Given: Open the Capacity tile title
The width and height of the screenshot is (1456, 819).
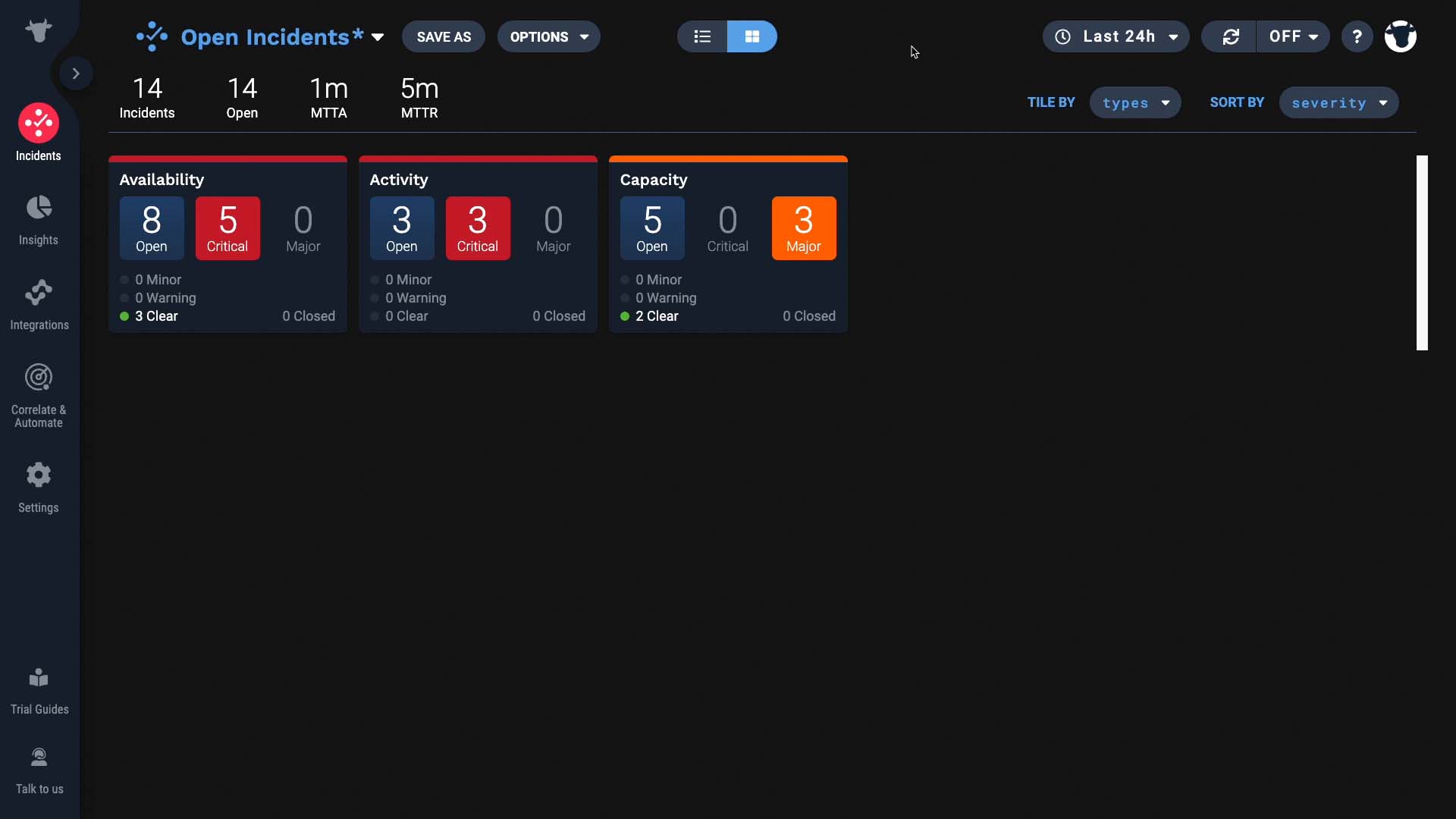Looking at the screenshot, I should tap(654, 180).
